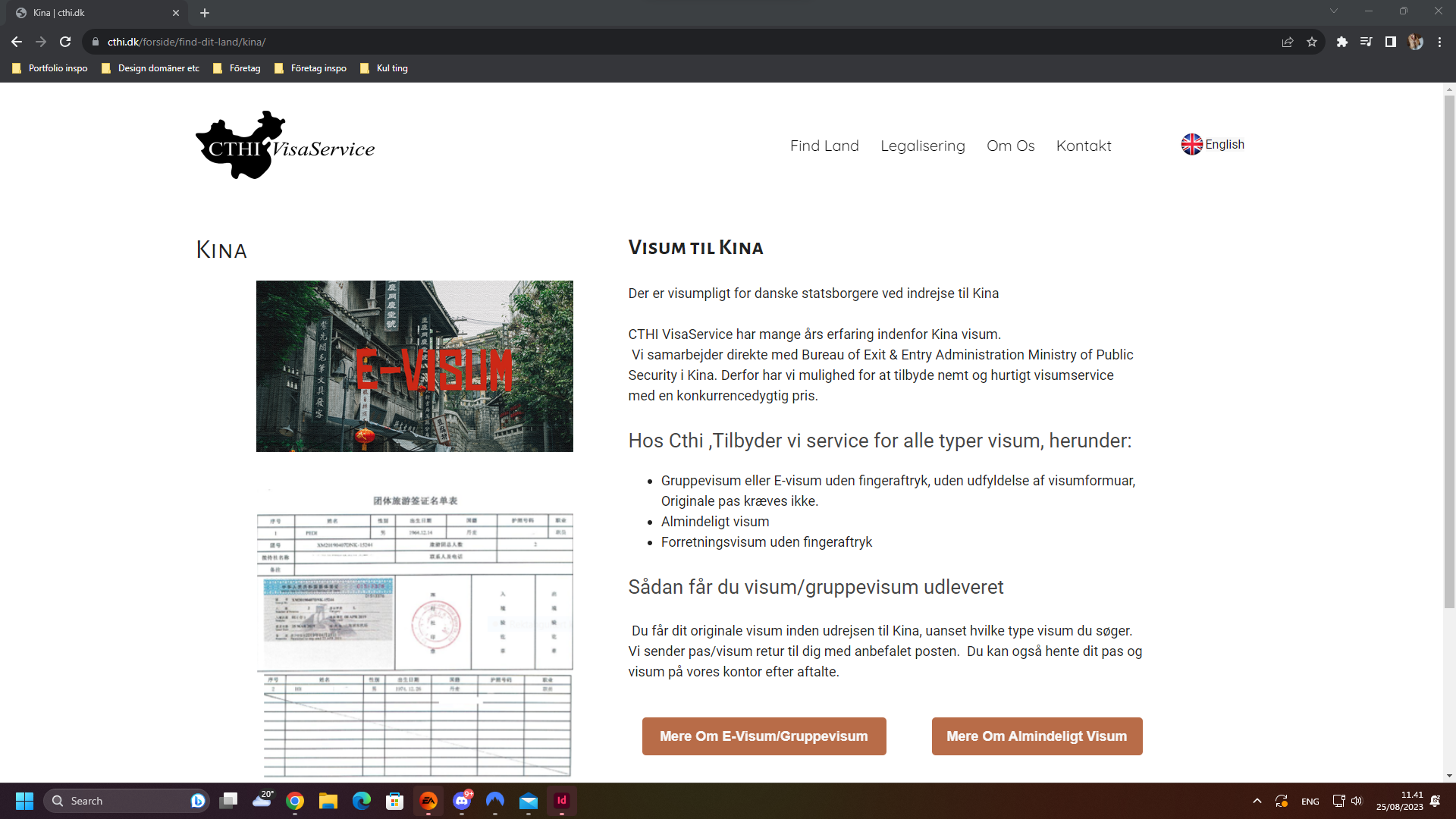Click the Almindeligt visum list item

(715, 522)
